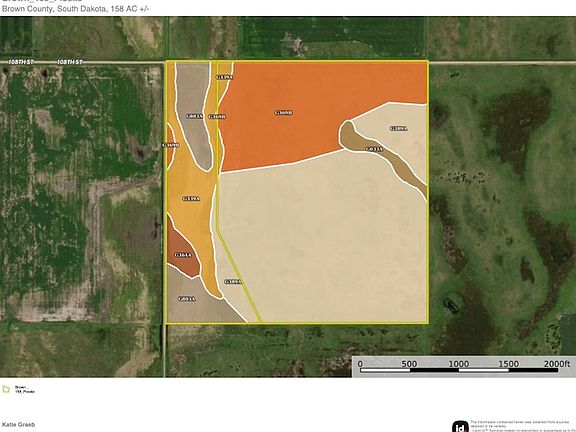Click the disclaimer text beside the Land id logo
The width and height of the screenshot is (576, 432).
[x=522, y=426]
